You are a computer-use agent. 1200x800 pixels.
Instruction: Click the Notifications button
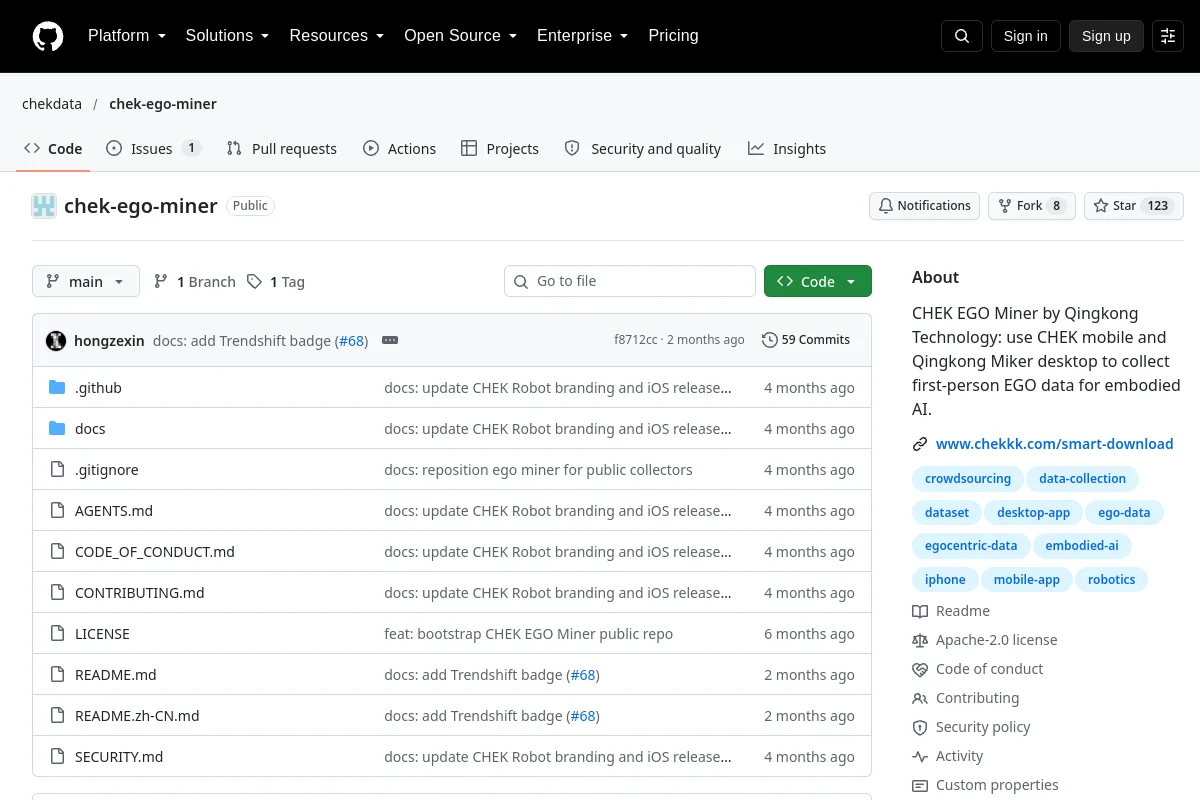coord(924,206)
